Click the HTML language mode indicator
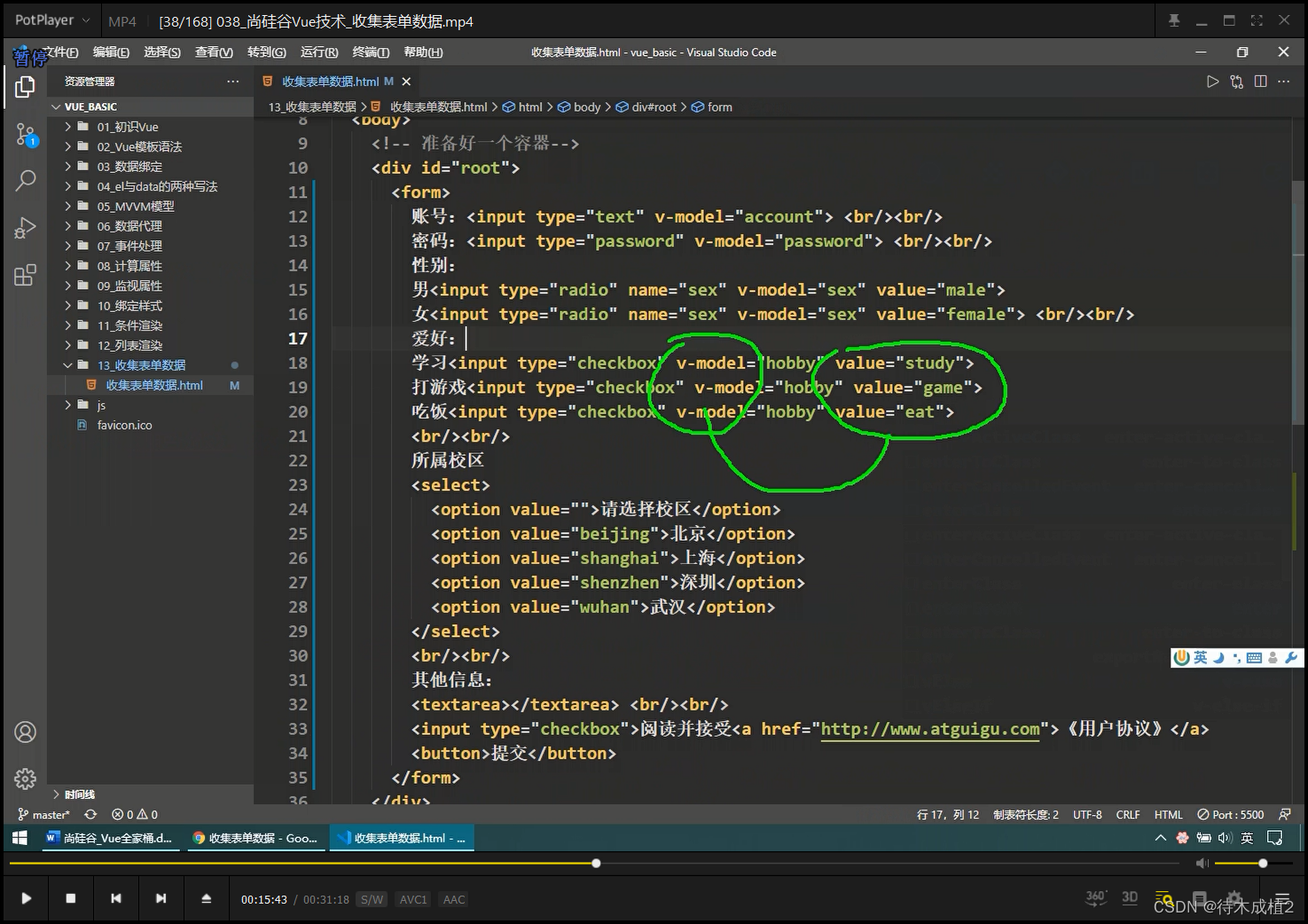 click(x=1168, y=814)
